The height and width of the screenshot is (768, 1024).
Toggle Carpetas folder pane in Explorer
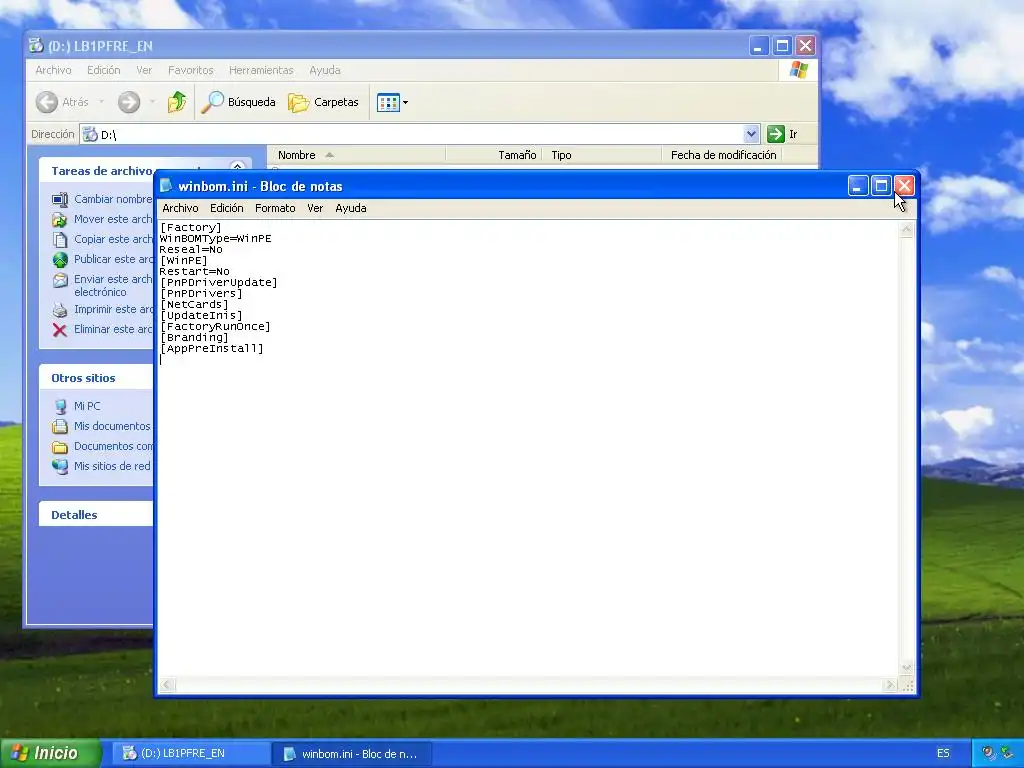pos(323,102)
